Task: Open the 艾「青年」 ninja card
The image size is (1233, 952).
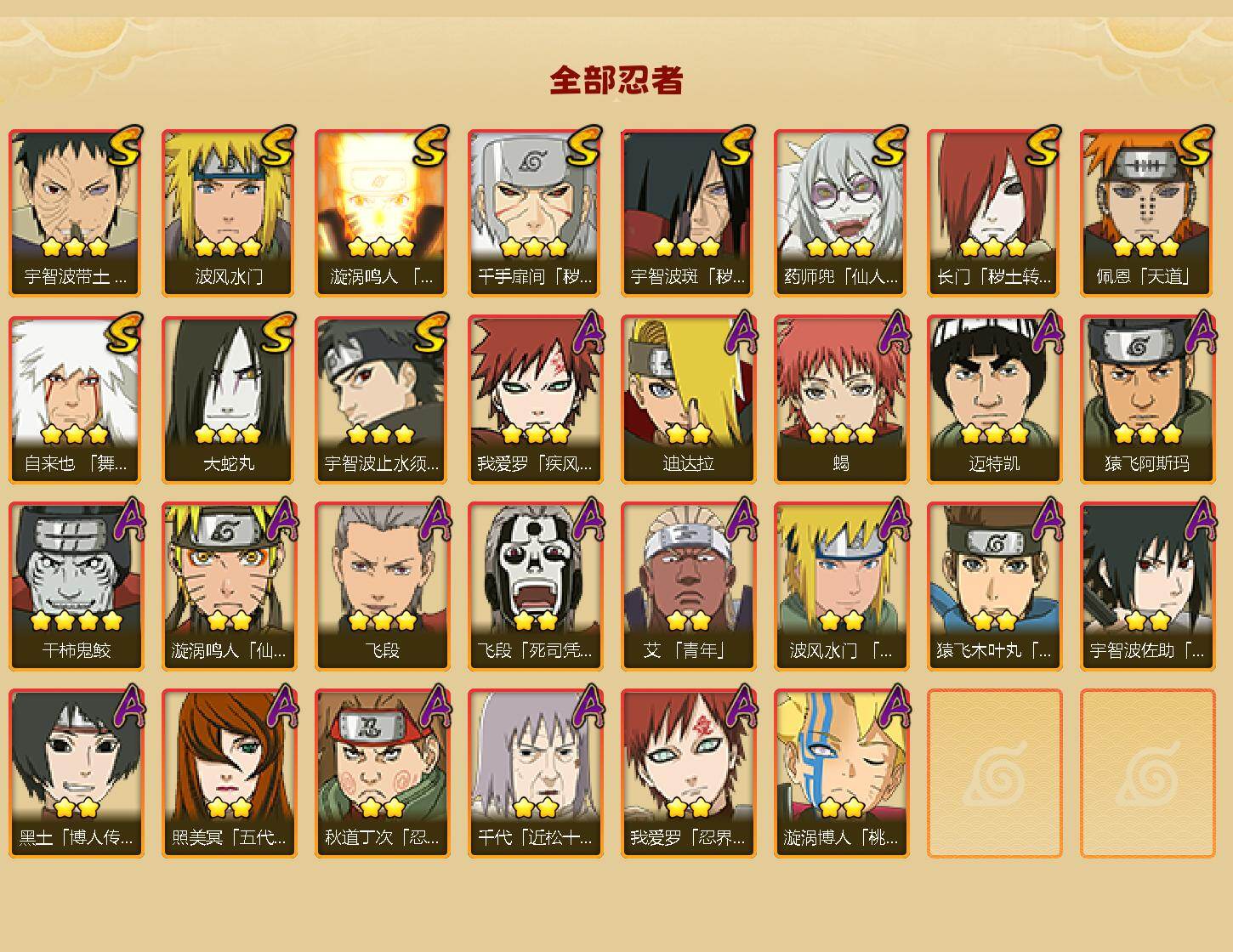Action: click(688, 586)
